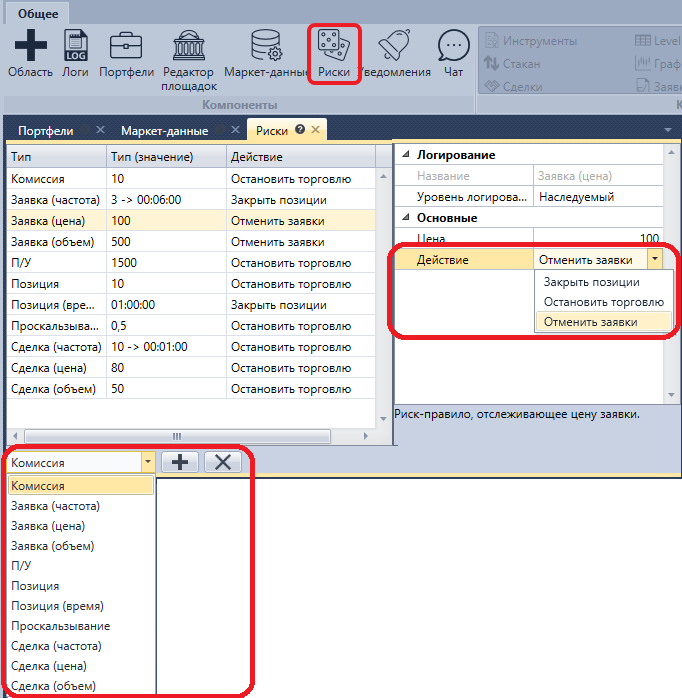Open the Логи panel
Screen dimensions: 682x698
pos(75,53)
